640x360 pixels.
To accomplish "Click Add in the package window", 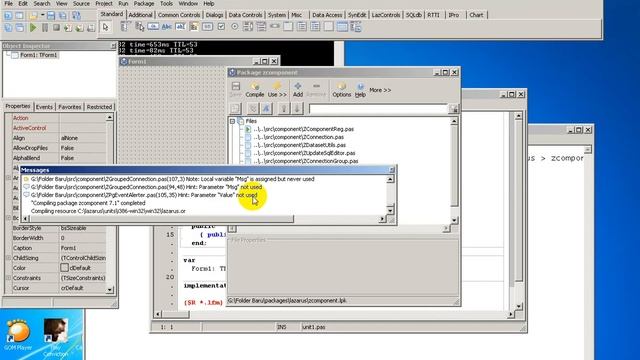I will tap(298, 90).
